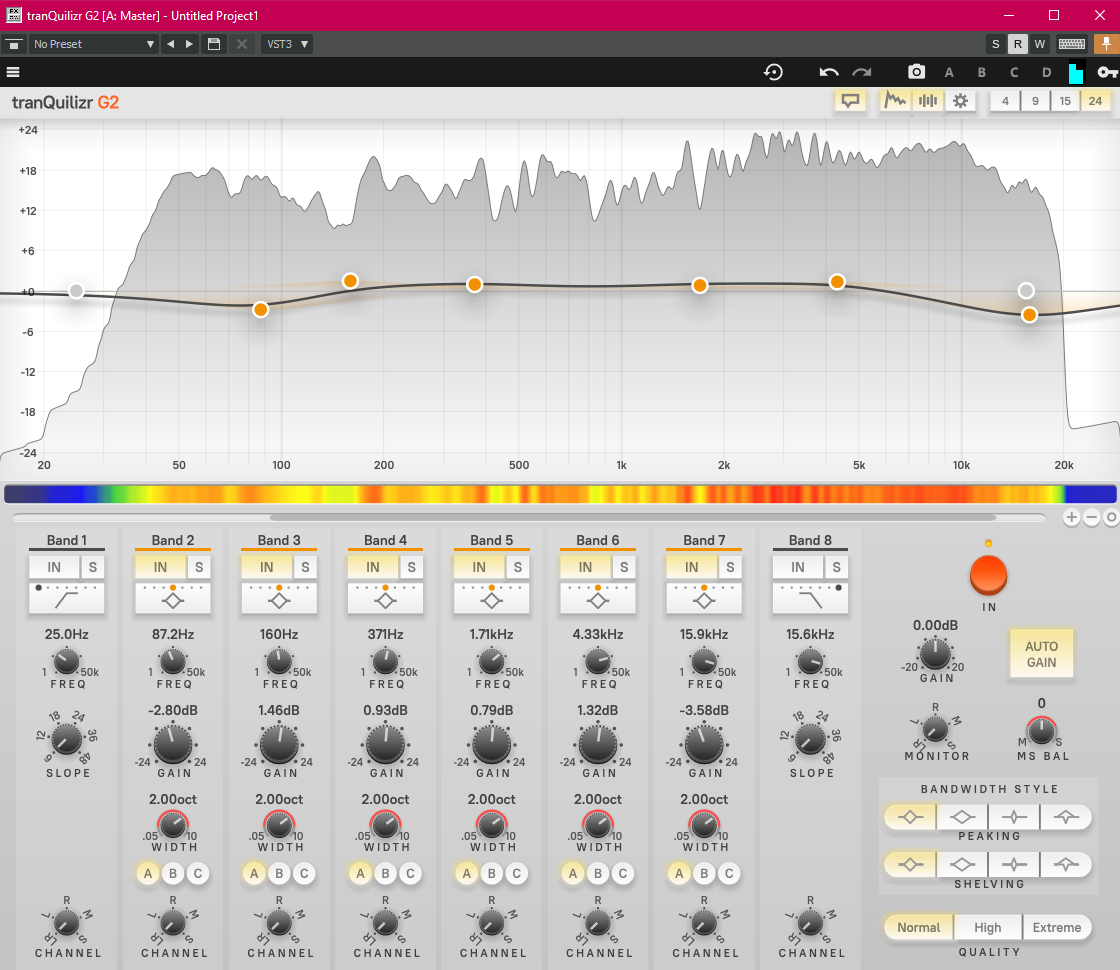Solo Band 3 with its S button
The height and width of the screenshot is (970, 1120).
pos(305,567)
